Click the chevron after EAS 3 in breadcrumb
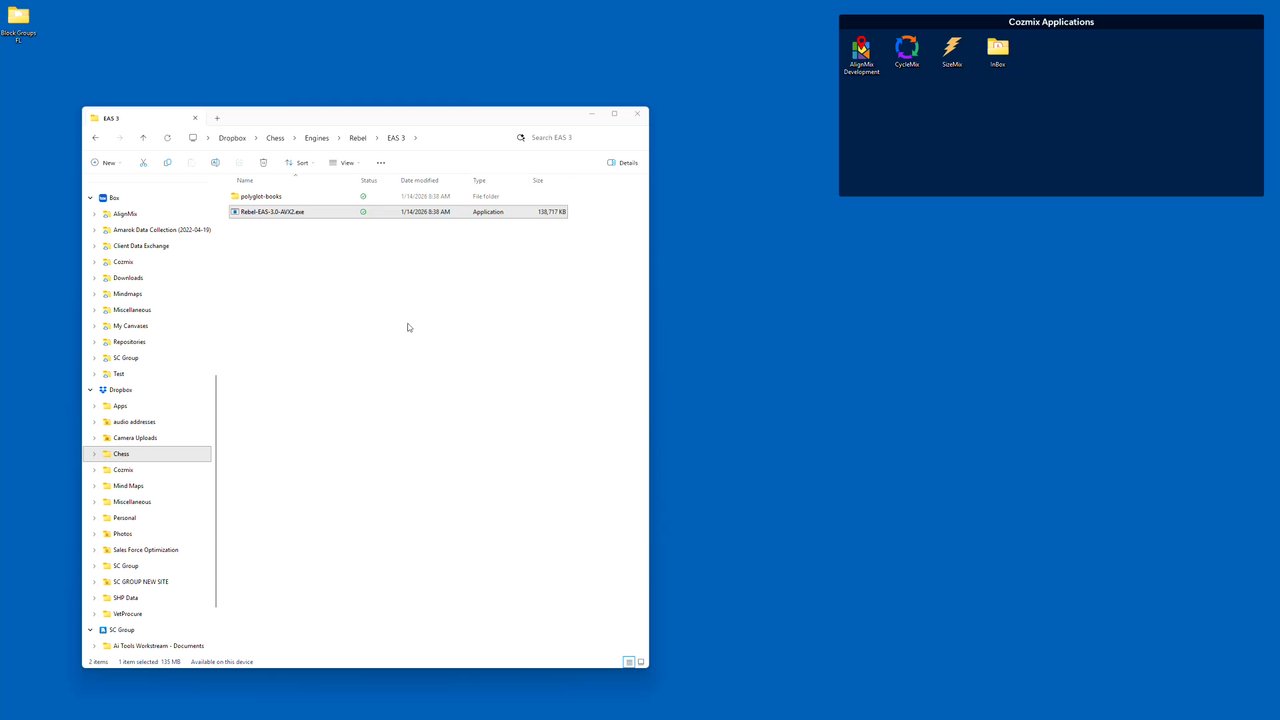The height and width of the screenshot is (720, 1280). click(x=415, y=138)
